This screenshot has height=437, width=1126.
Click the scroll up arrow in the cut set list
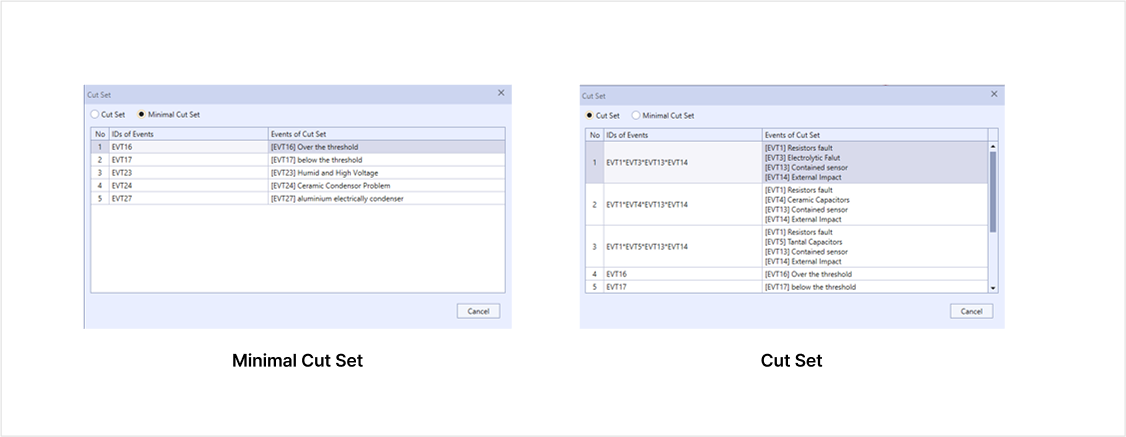pos(992,146)
